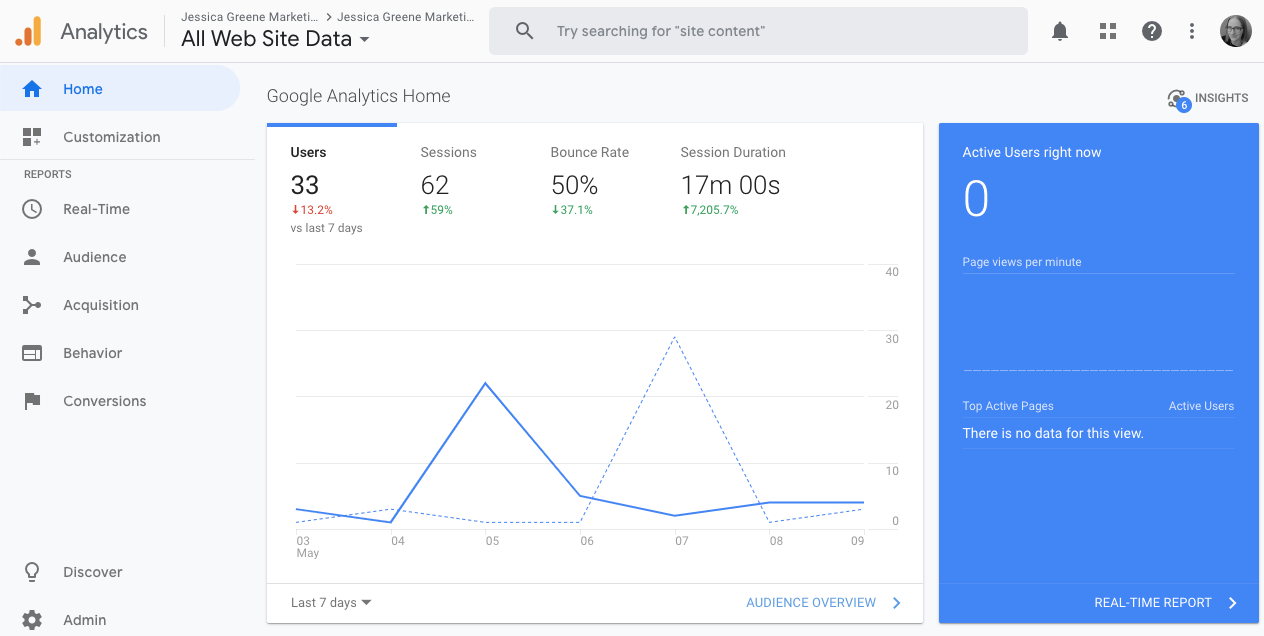The height and width of the screenshot is (636, 1264).
Task: Click the second Jessica Greene Marketi... breadcrumb
Action: [x=406, y=17]
